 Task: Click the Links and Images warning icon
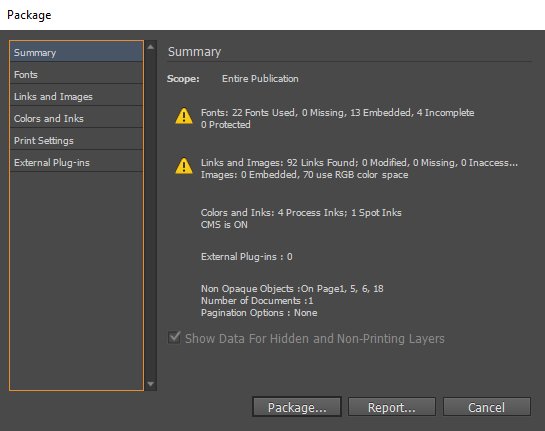coord(184,166)
